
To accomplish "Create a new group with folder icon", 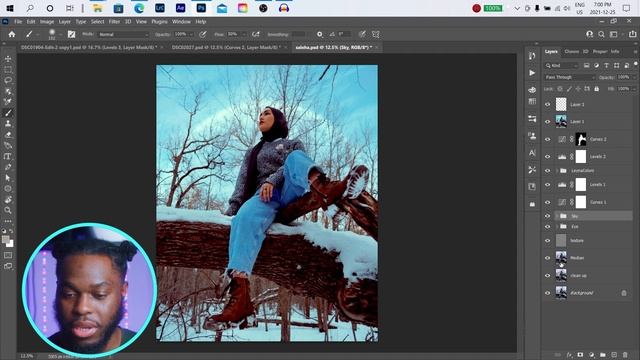I will point(603,355).
